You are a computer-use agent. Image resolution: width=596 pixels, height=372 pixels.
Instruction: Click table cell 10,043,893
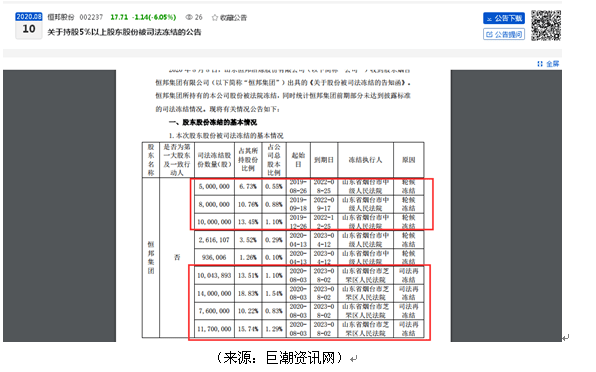(214, 275)
